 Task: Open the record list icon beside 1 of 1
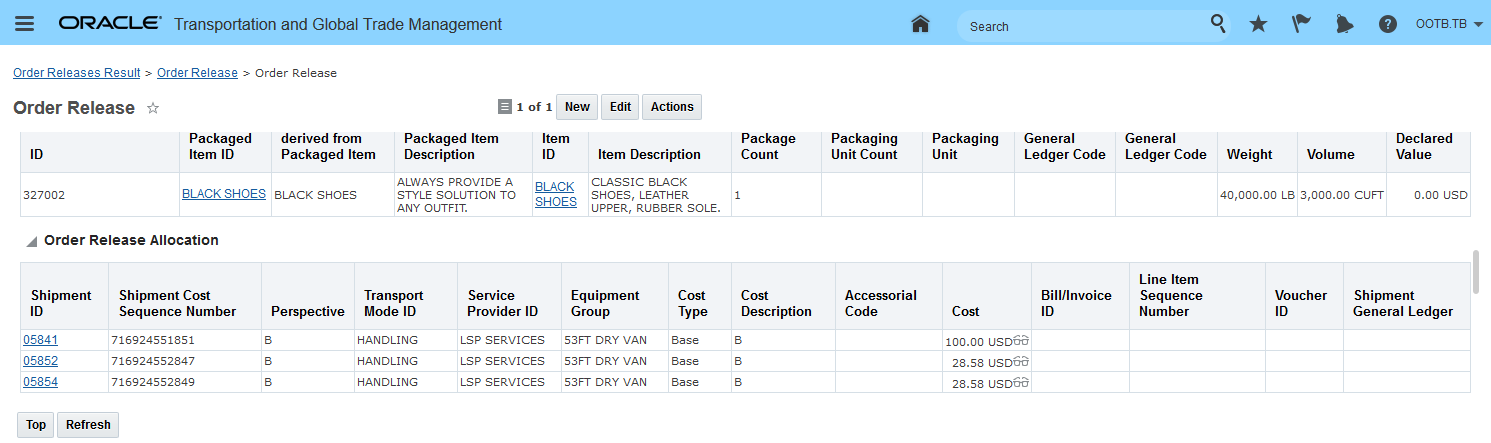point(505,107)
